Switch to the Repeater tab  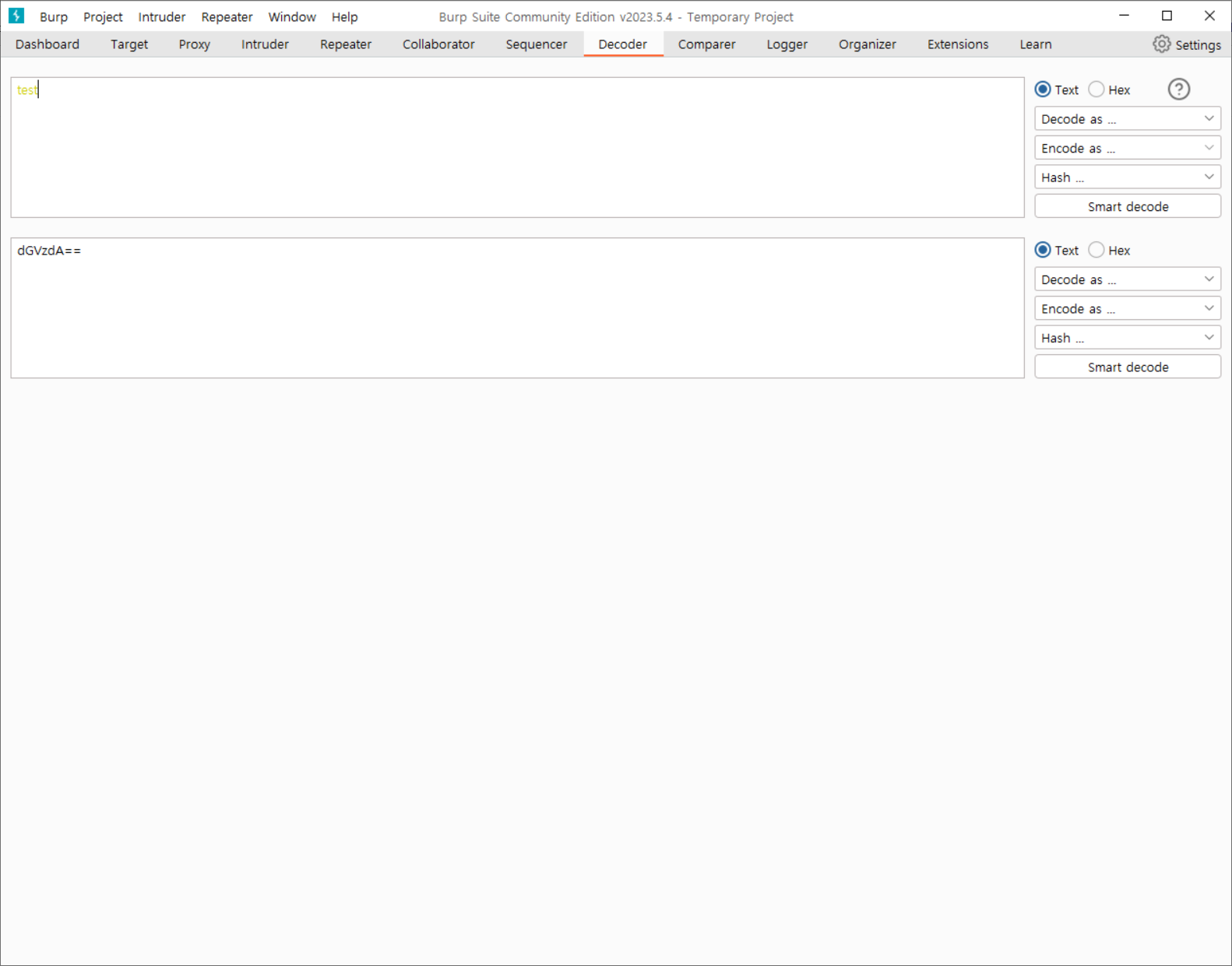[x=346, y=44]
